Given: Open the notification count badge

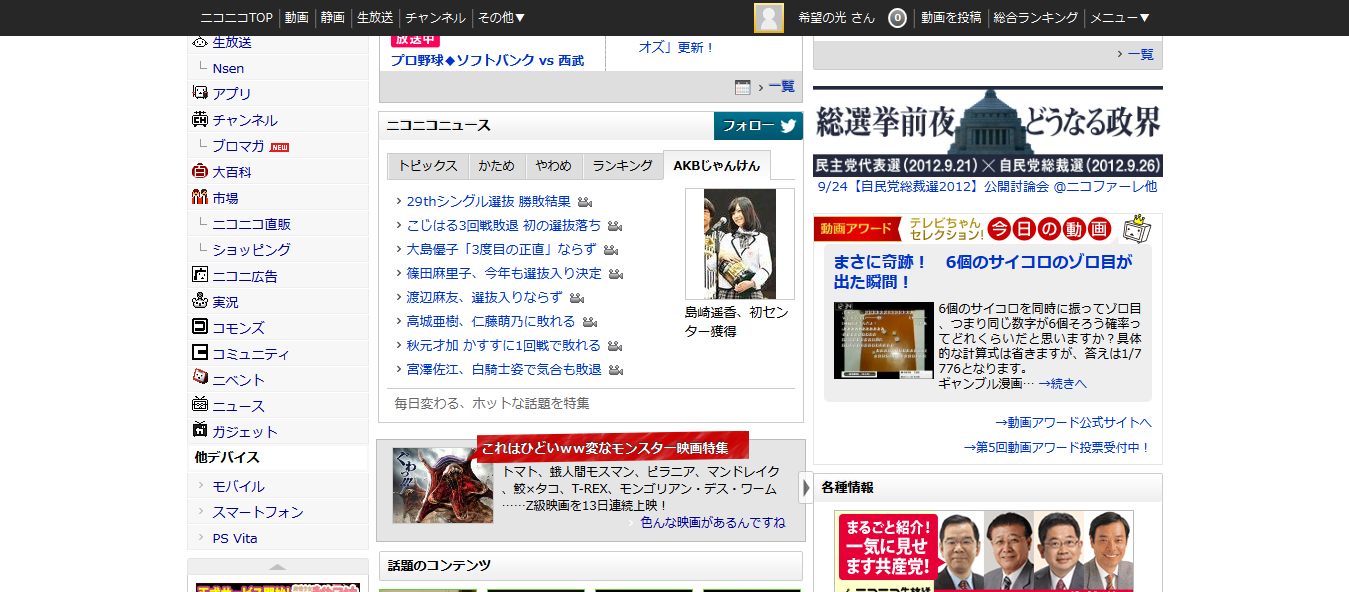Looking at the screenshot, I should click(897, 18).
